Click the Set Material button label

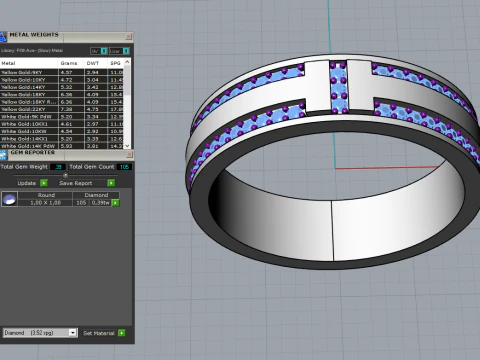point(99,333)
